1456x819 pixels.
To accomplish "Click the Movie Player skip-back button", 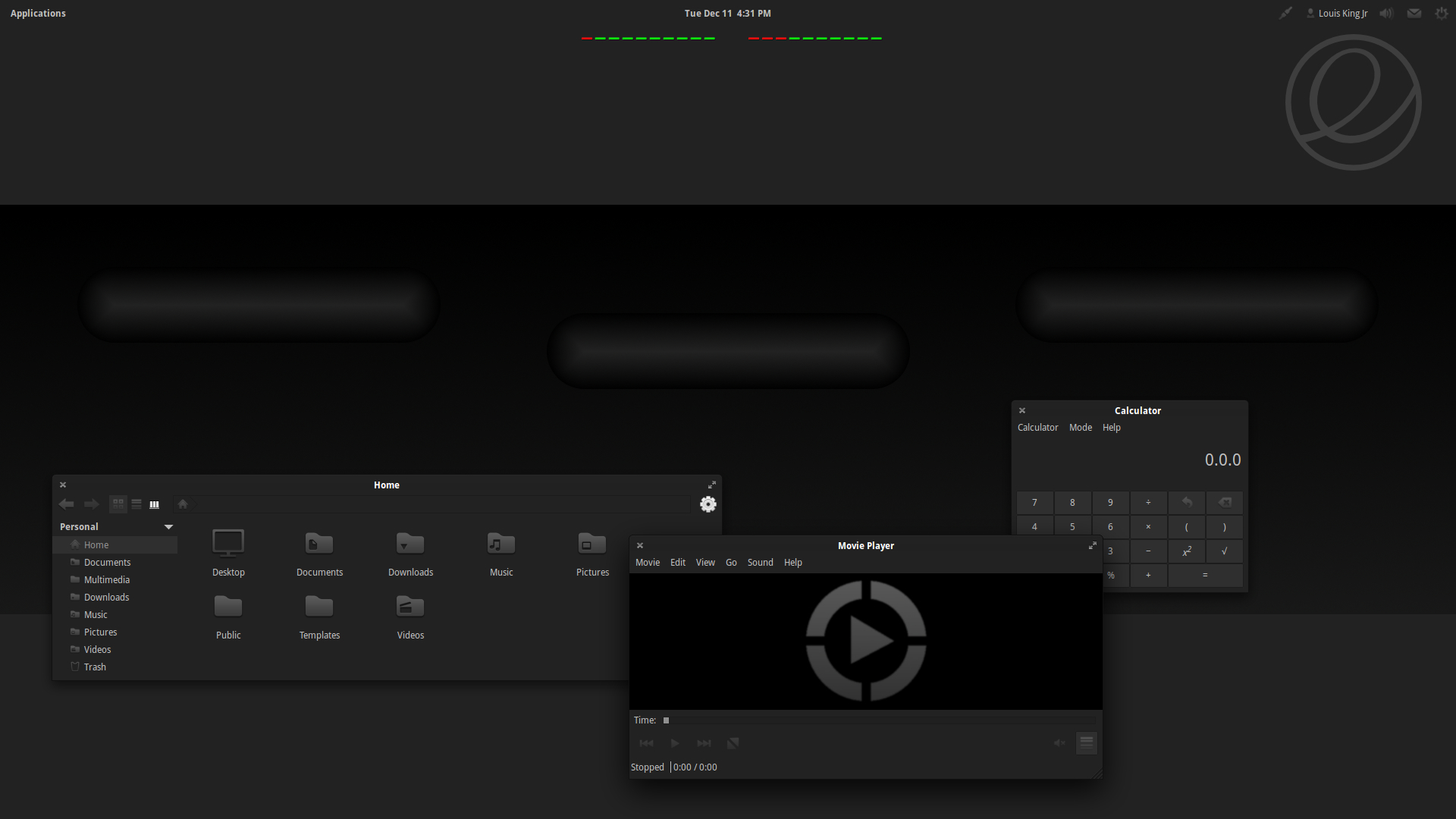I will [x=646, y=742].
